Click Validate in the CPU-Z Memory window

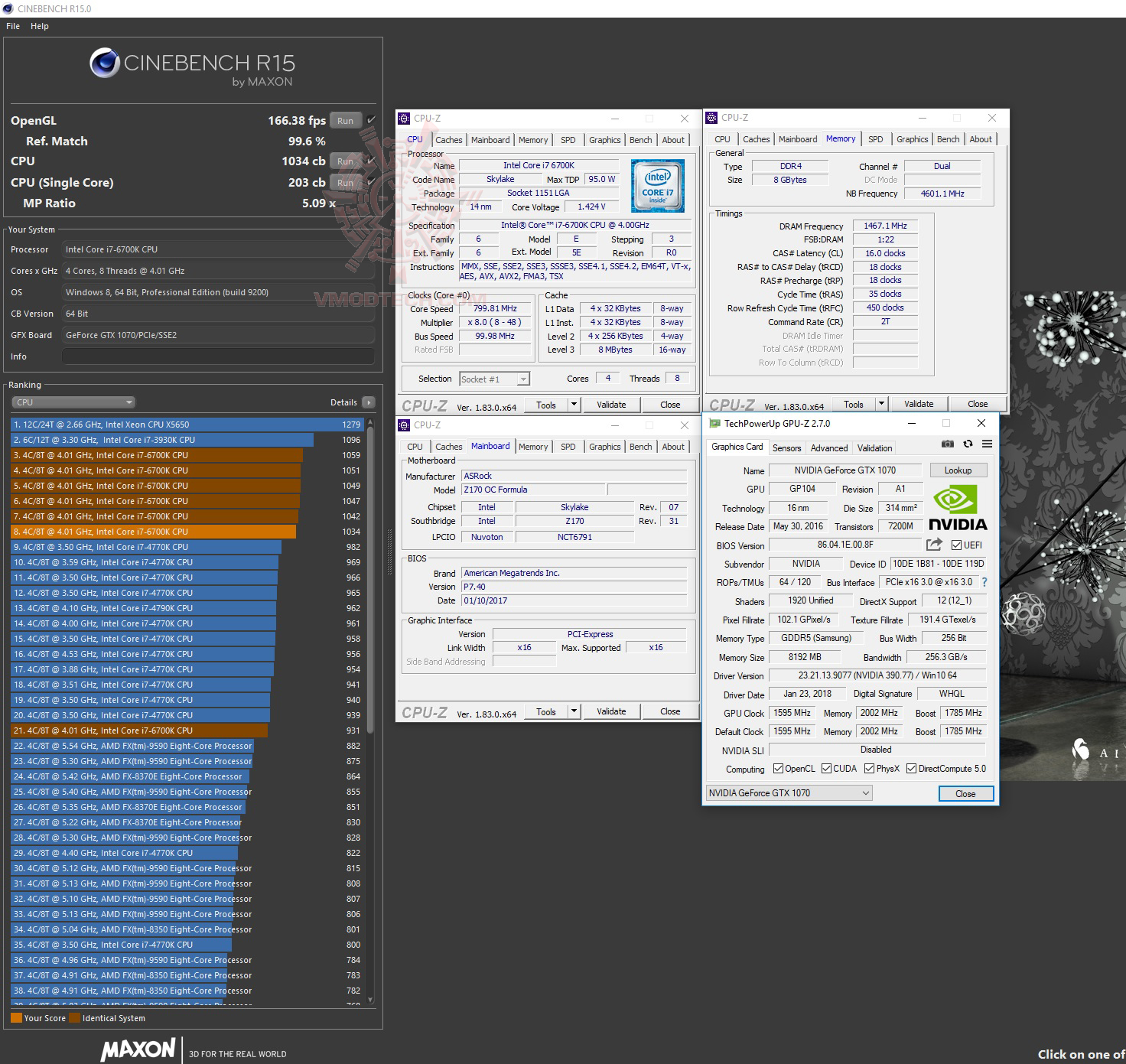pos(919,404)
